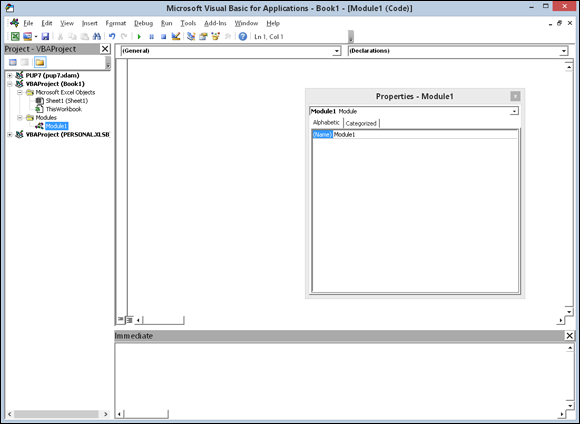Image resolution: width=580 pixels, height=424 pixels.
Task: Open the Format menu
Action: (x=116, y=23)
